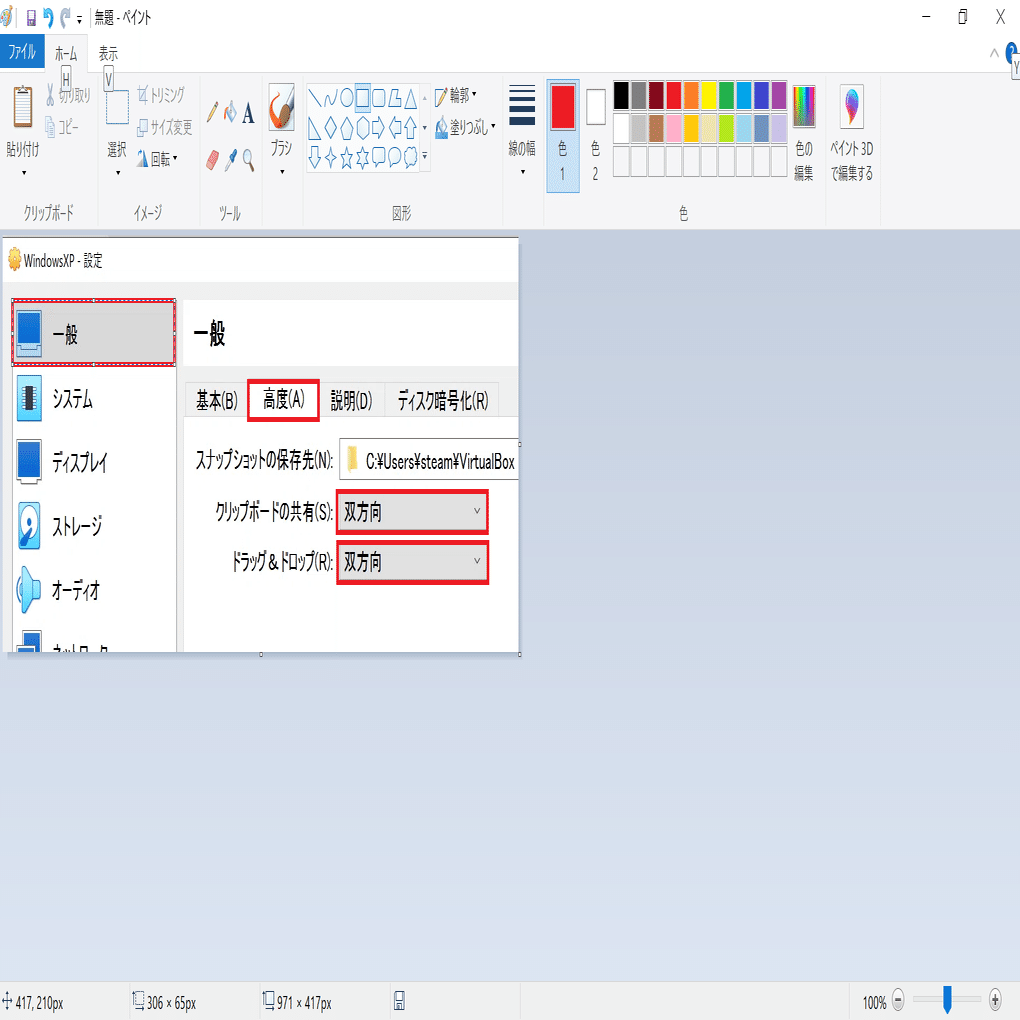Image resolution: width=1020 pixels, height=1020 pixels.
Task: Select the 色1 foreground color box
Action: point(563,136)
